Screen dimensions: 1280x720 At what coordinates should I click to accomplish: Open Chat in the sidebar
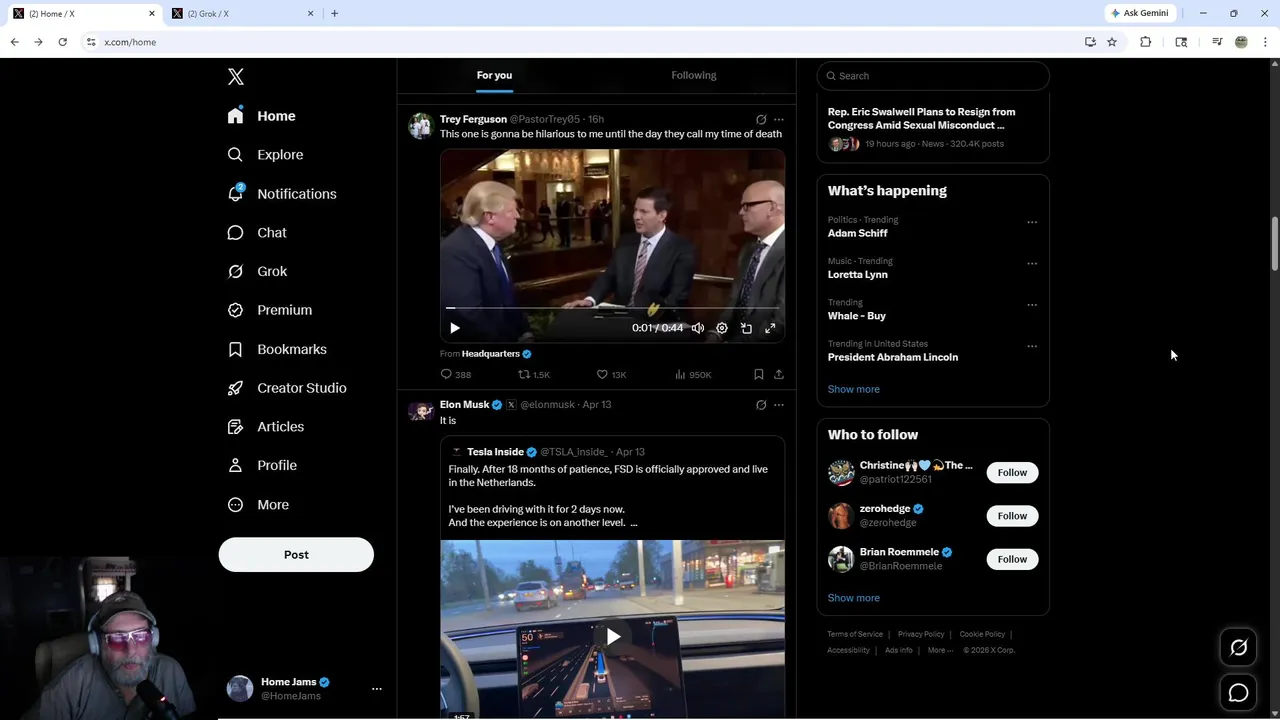point(257,232)
